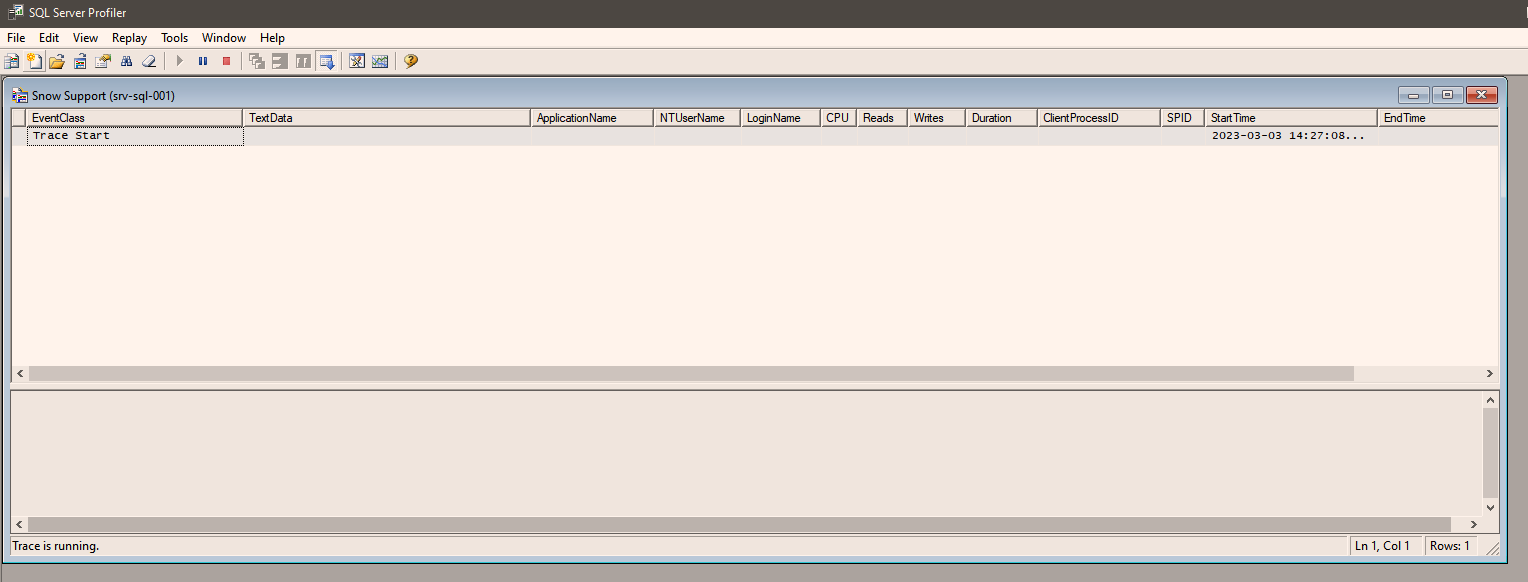Click the grid's horizontal scrollbar thumb
Screen dimensions: 1528x582
(x=691, y=373)
